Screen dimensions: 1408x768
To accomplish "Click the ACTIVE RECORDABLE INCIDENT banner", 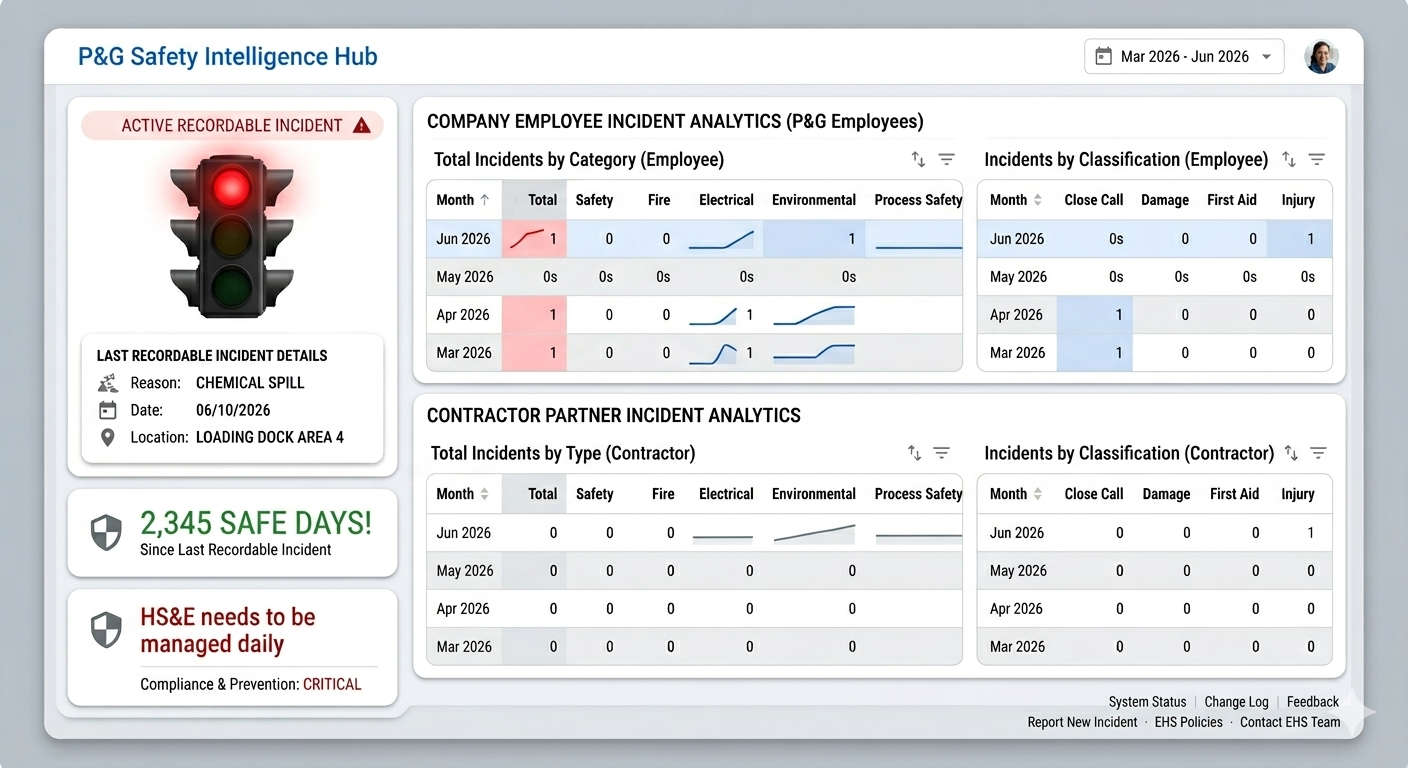I will 232,125.
